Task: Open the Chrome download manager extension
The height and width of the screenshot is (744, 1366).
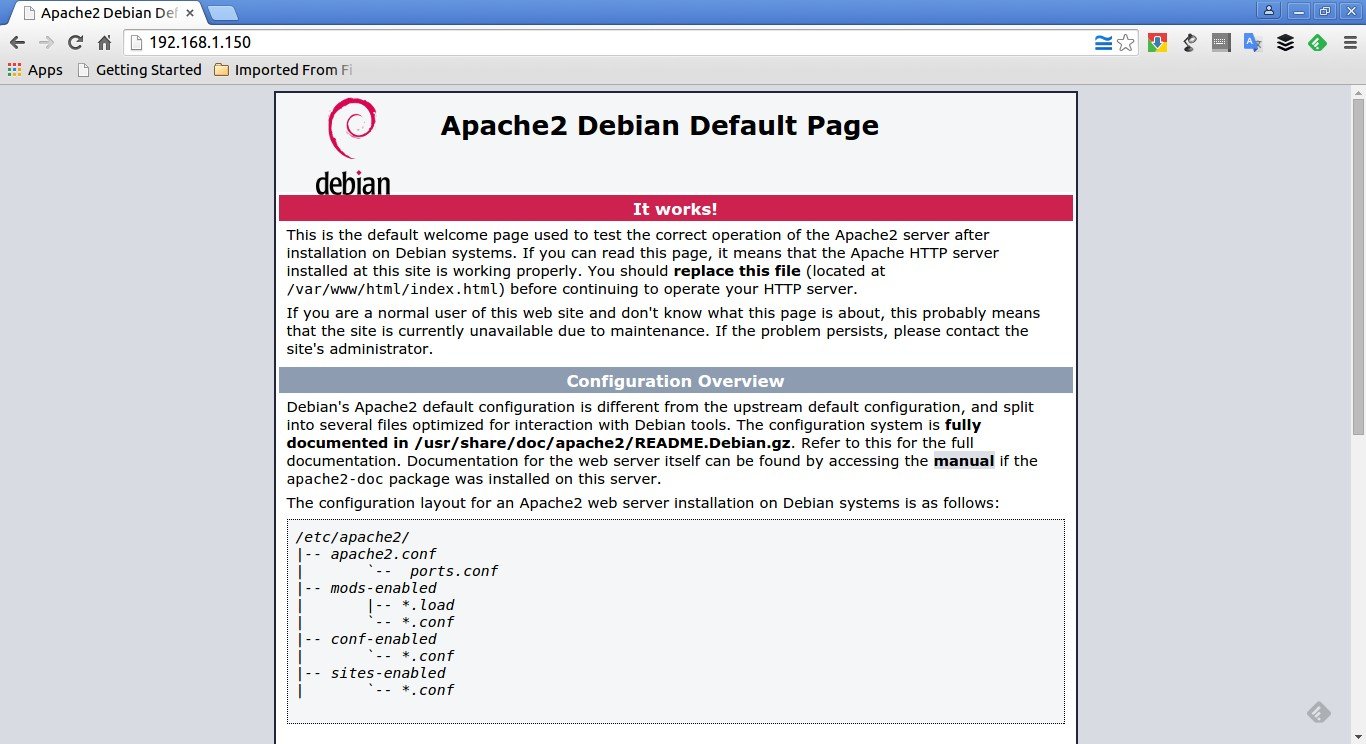Action: pyautogui.click(x=1157, y=43)
